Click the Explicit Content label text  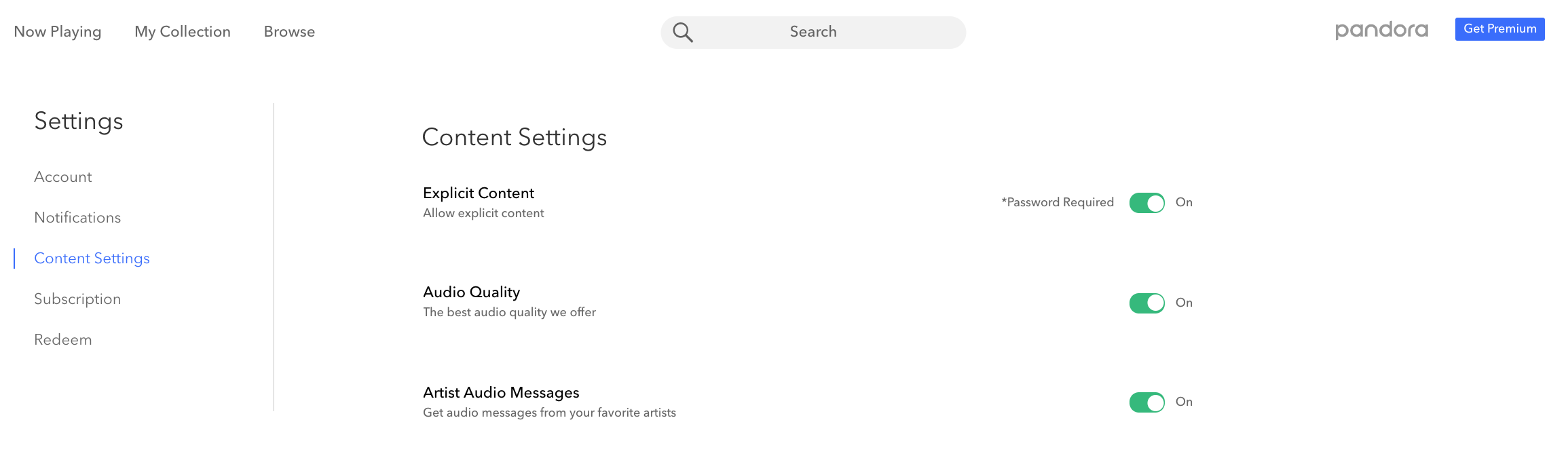coord(478,193)
